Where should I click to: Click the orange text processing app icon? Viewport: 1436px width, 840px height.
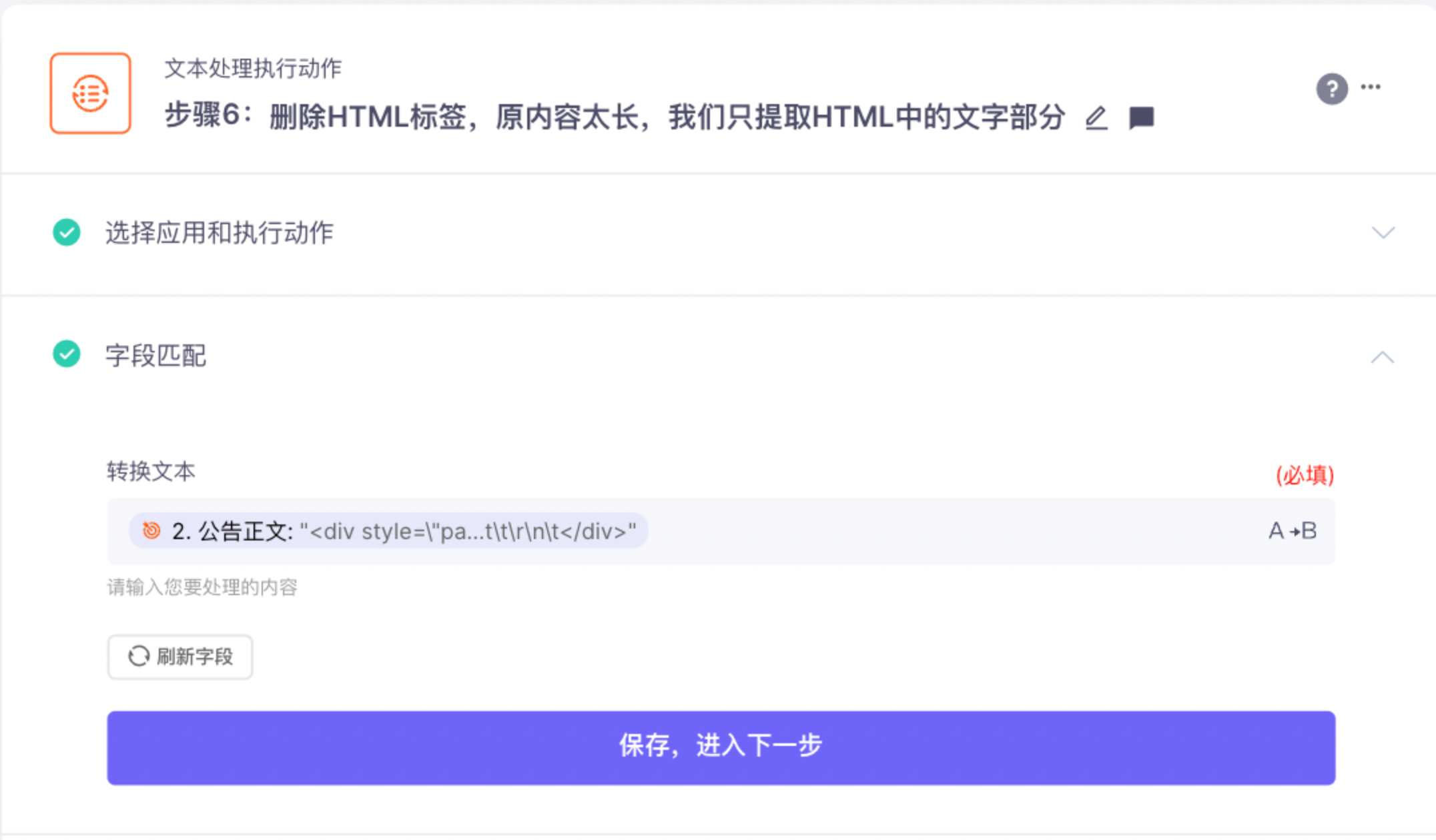click(x=90, y=93)
